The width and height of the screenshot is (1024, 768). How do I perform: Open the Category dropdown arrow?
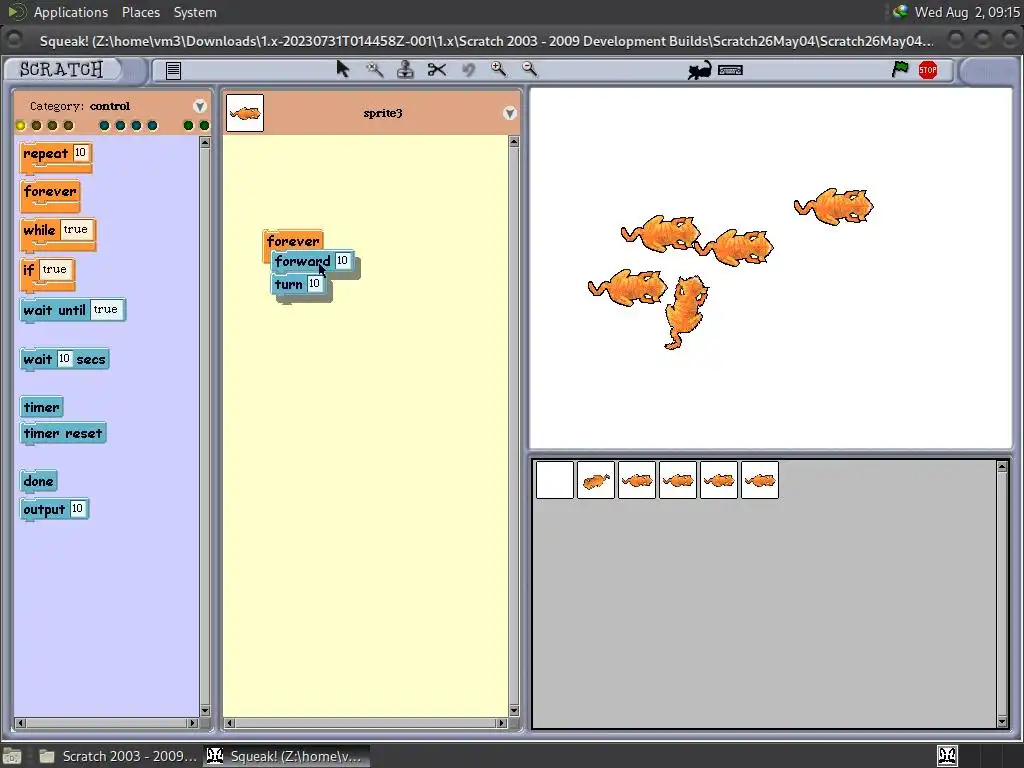pyautogui.click(x=200, y=106)
